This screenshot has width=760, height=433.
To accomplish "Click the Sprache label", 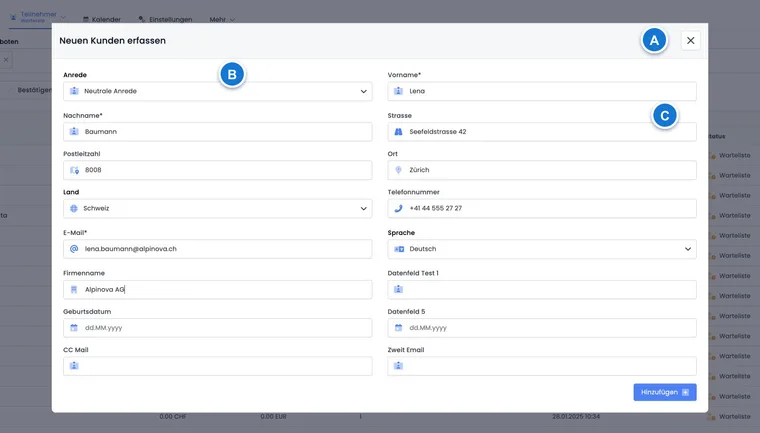I will pyautogui.click(x=401, y=233).
